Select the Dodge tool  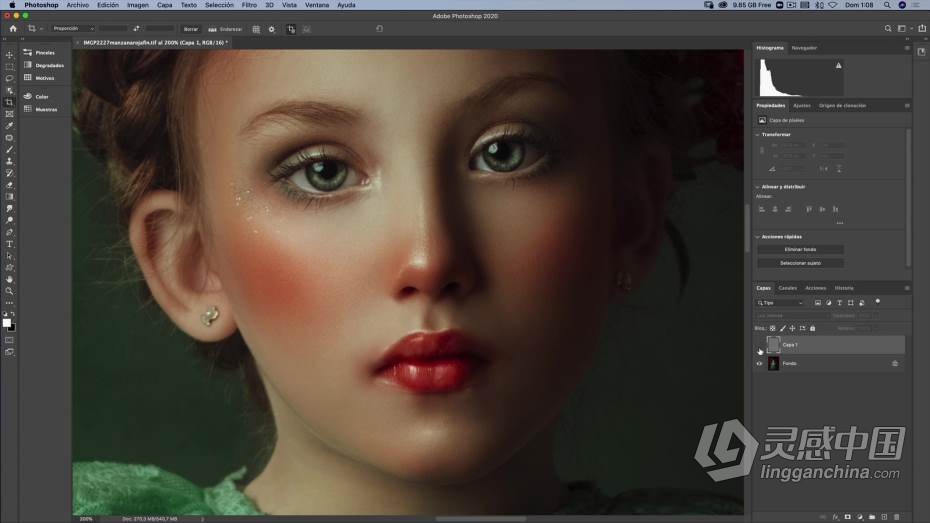click(9, 220)
